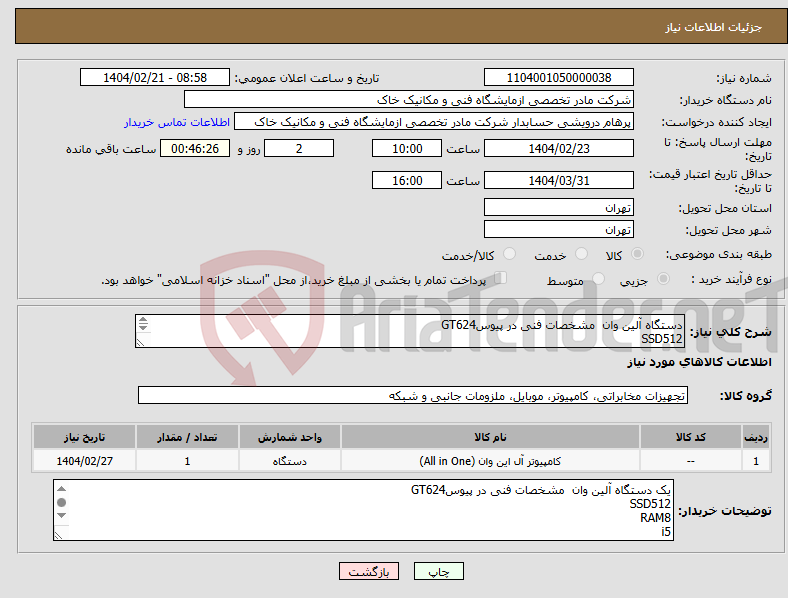Click up arrow in توضیحات خریدار scrollbar
Screen dimensions: 788x598
(x=61, y=489)
